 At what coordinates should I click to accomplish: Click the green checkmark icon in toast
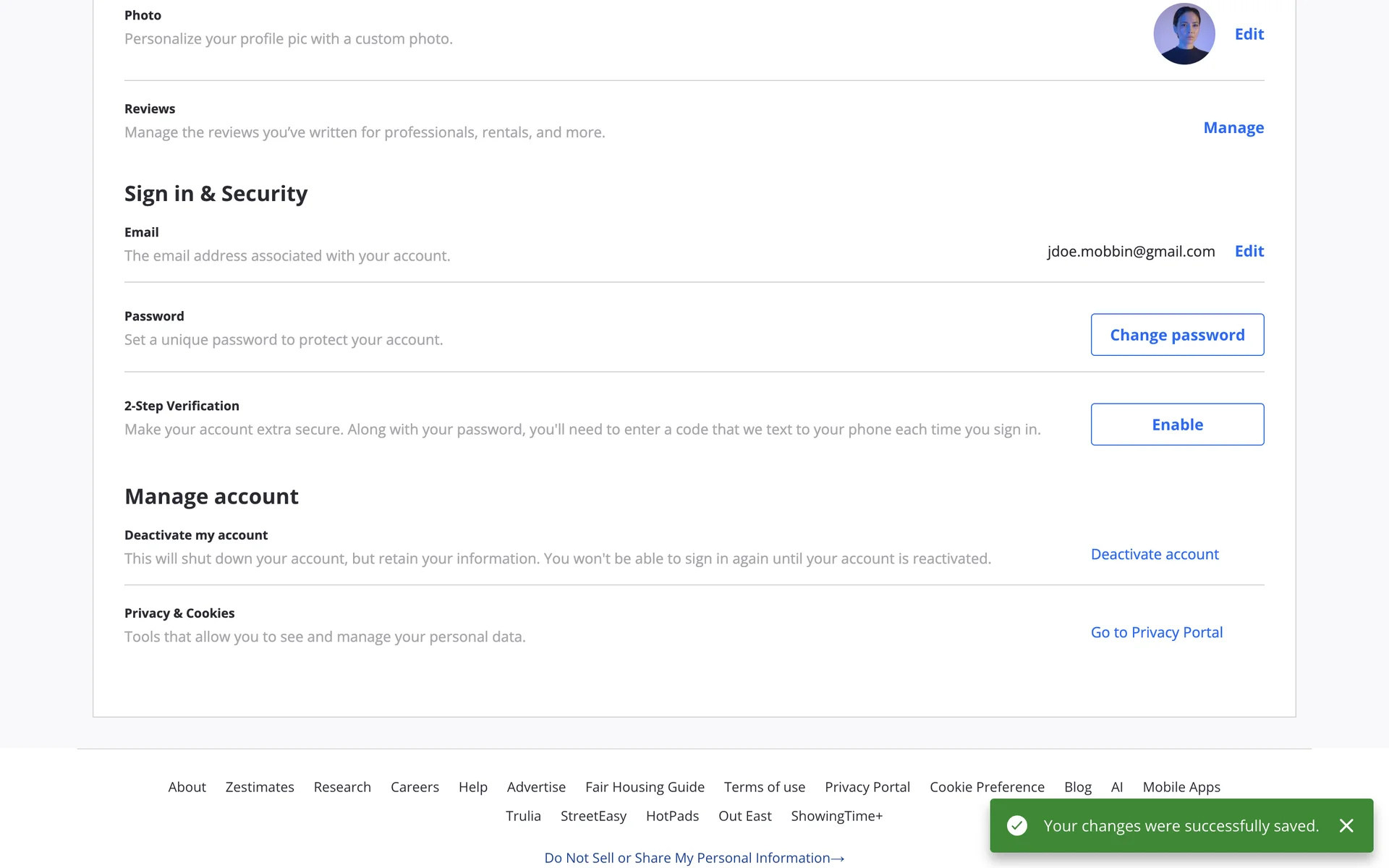pos(1017,825)
